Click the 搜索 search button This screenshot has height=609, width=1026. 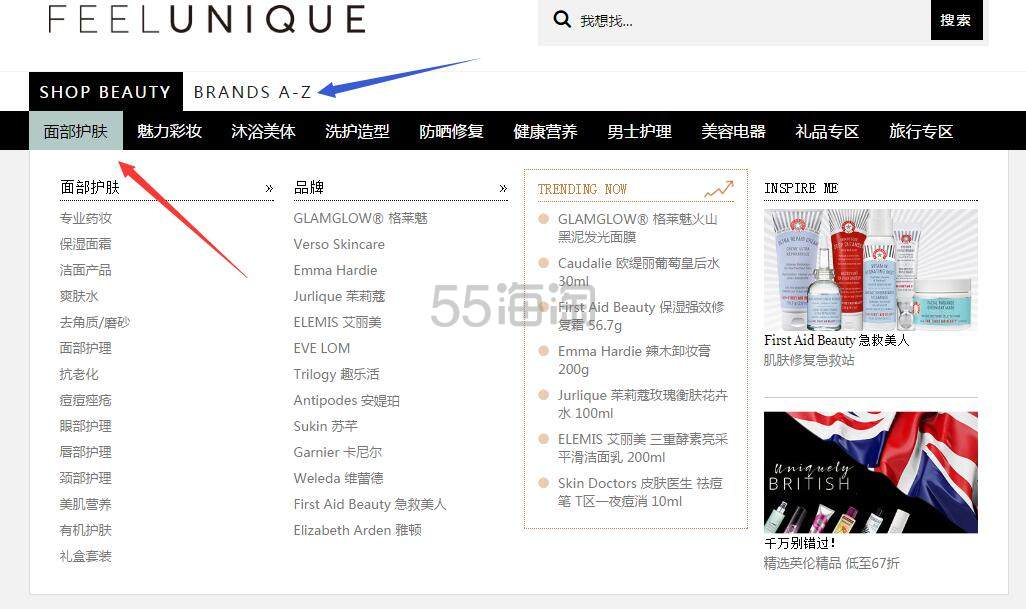[956, 20]
